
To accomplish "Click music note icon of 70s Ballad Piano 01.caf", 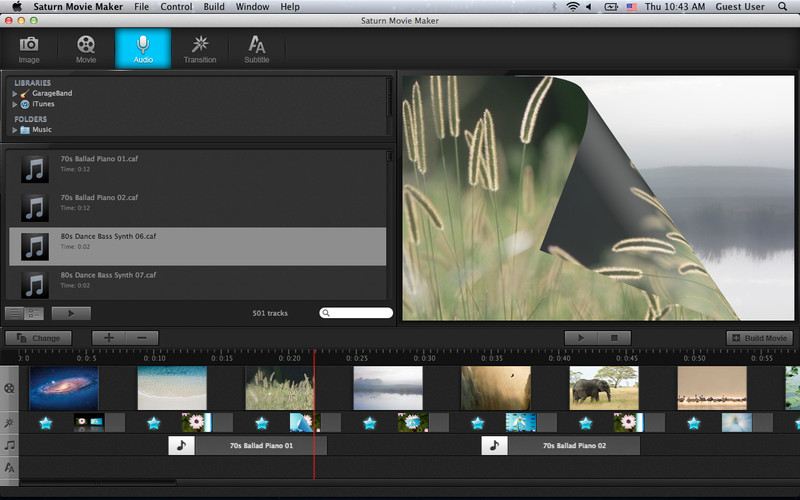I will pos(35,169).
